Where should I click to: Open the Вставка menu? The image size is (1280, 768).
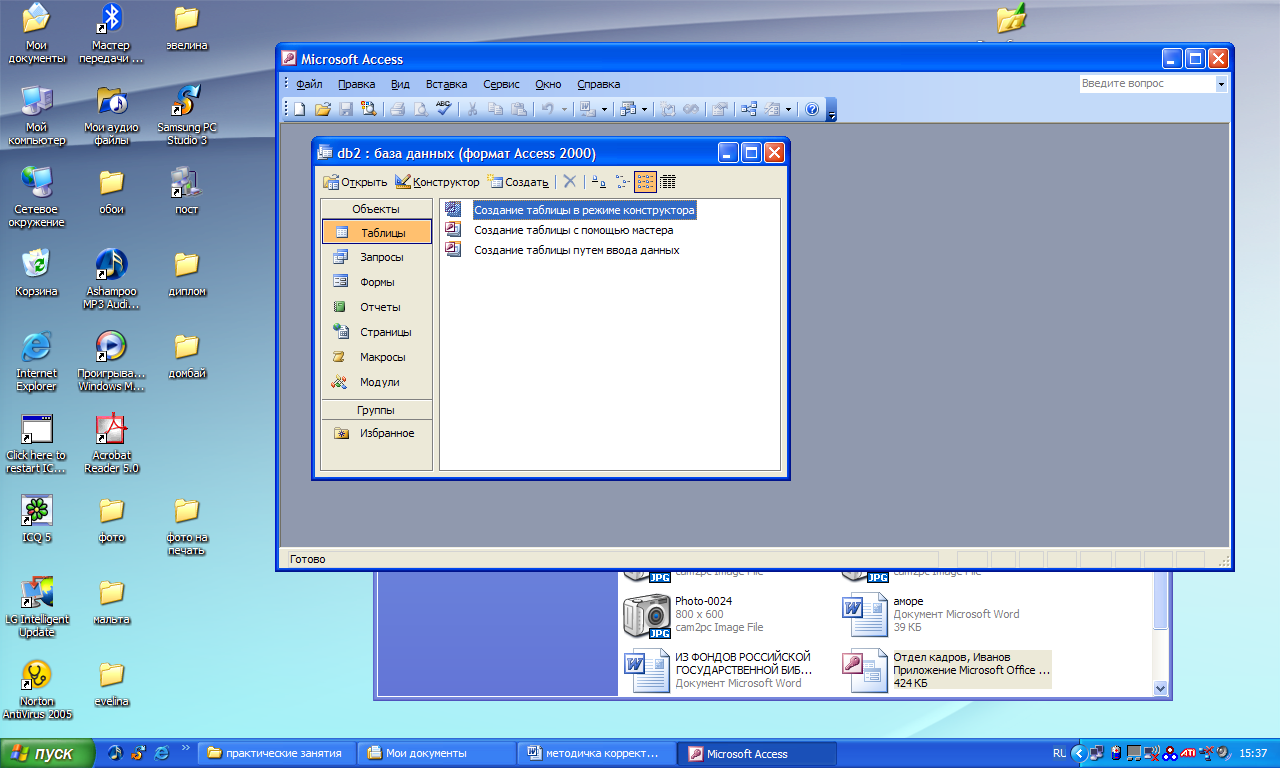coord(446,84)
